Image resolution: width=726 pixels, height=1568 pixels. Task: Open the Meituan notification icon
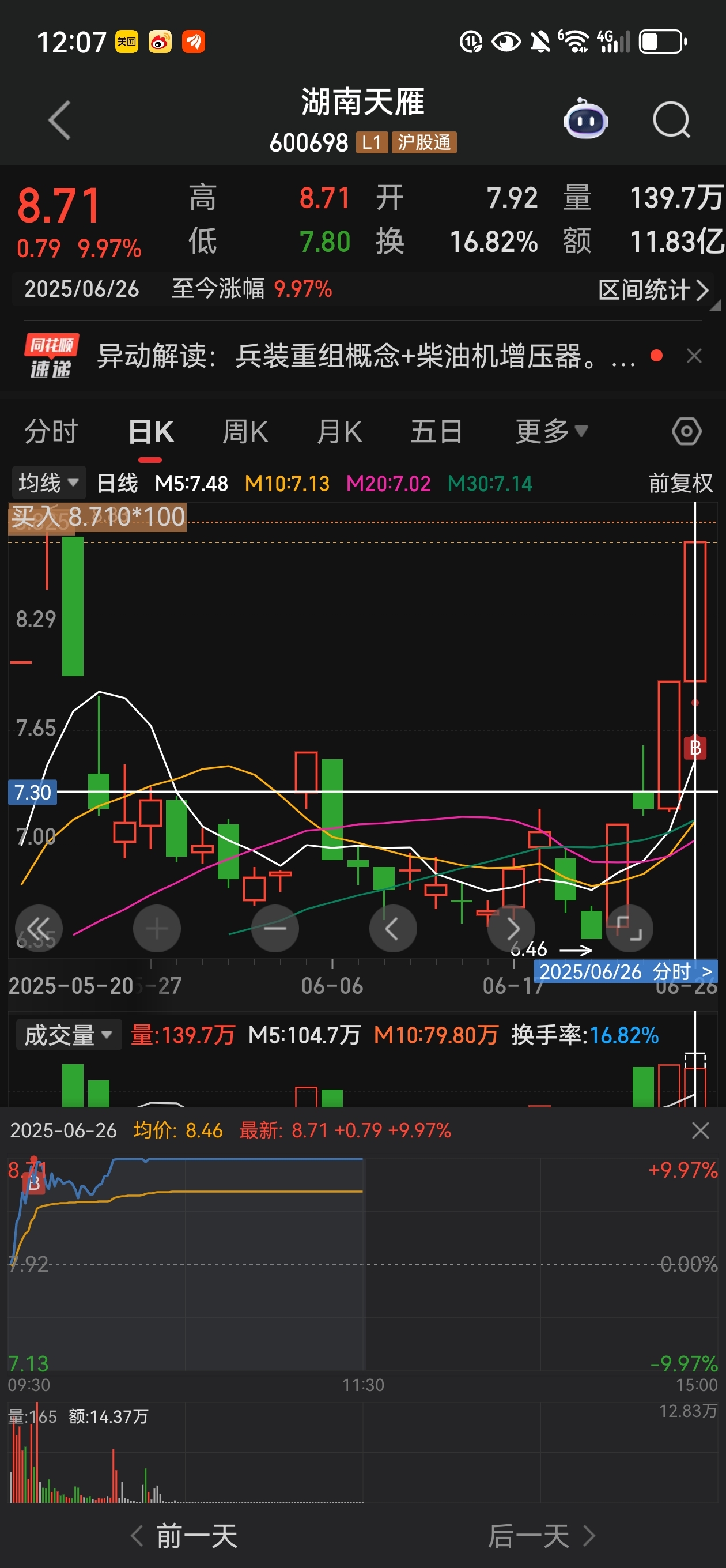[x=127, y=42]
